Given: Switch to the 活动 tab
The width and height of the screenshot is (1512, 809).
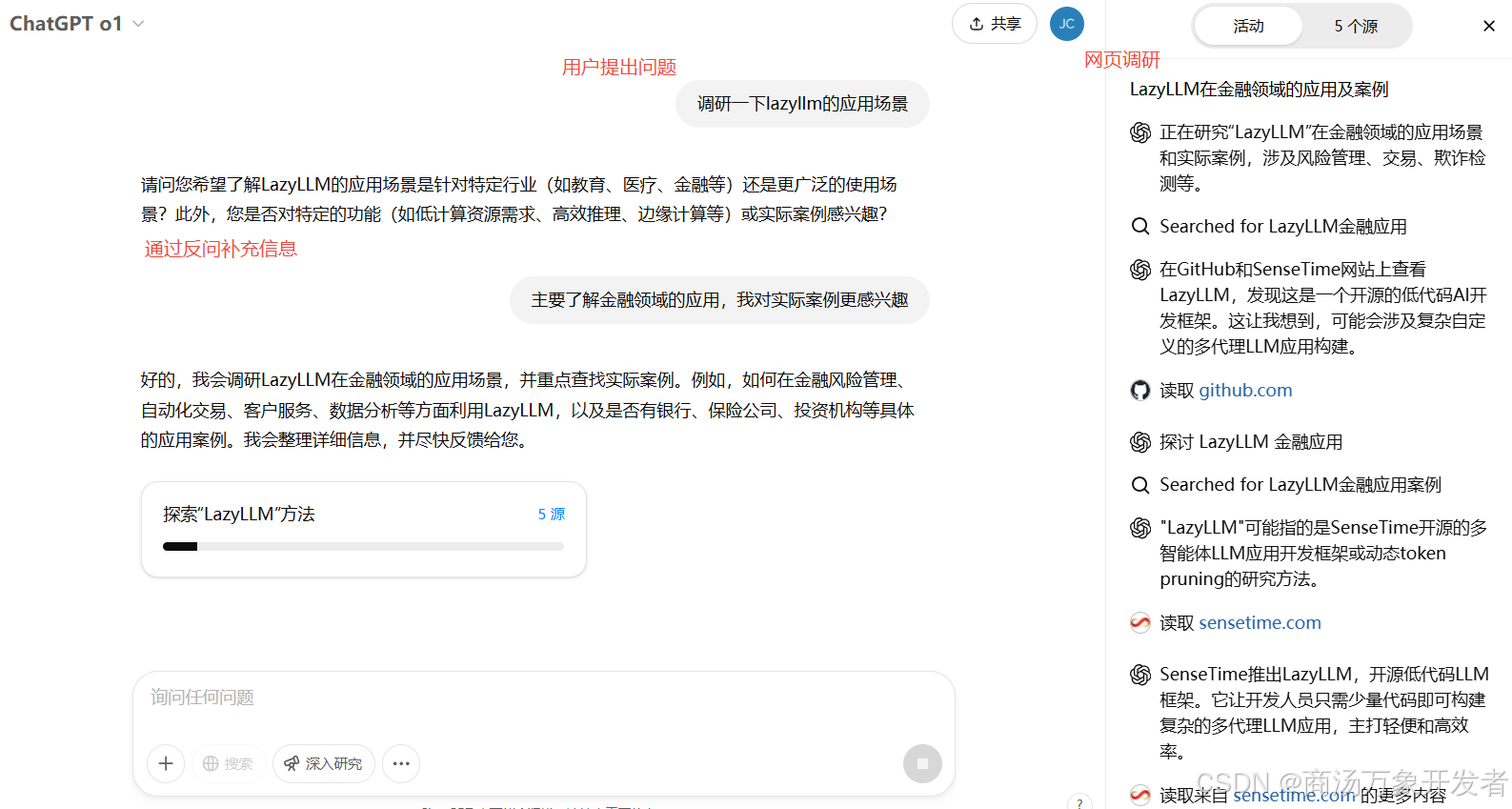Looking at the screenshot, I should tap(1248, 26).
